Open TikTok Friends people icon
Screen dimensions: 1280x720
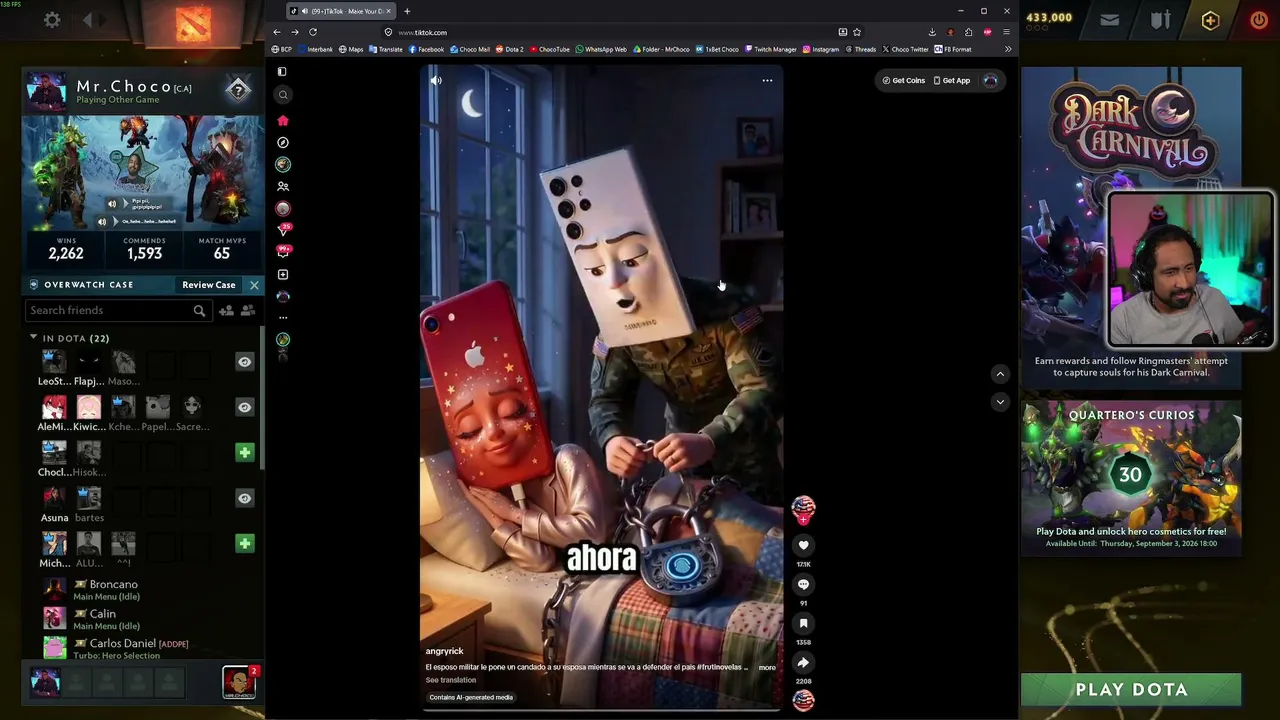point(283,187)
